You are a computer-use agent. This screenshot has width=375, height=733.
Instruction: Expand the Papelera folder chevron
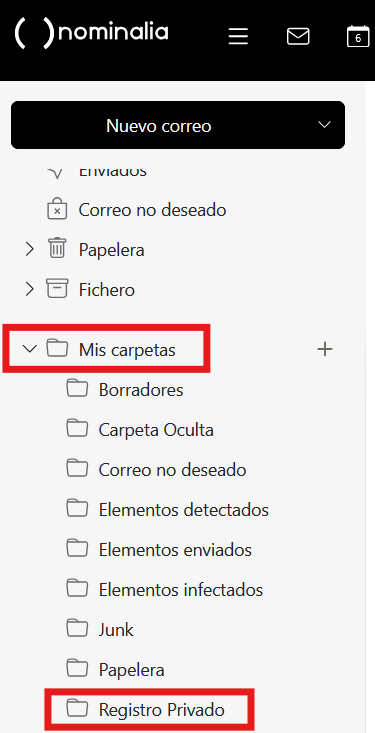[30, 250]
